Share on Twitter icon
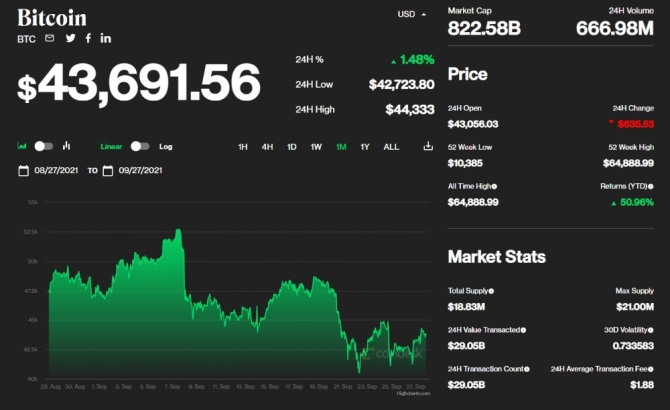Viewport: 670px width, 410px height. click(70, 38)
